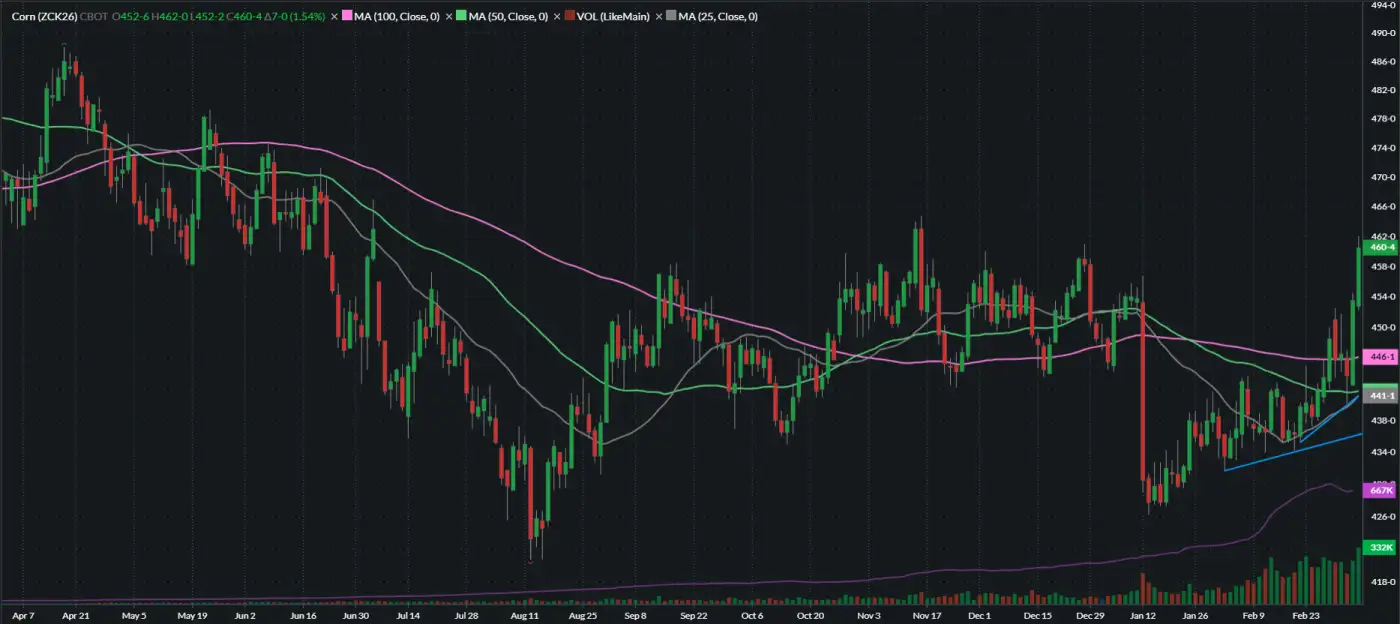
Task: Open the MA (50, Close, 0) legend label
Action: click(507, 17)
